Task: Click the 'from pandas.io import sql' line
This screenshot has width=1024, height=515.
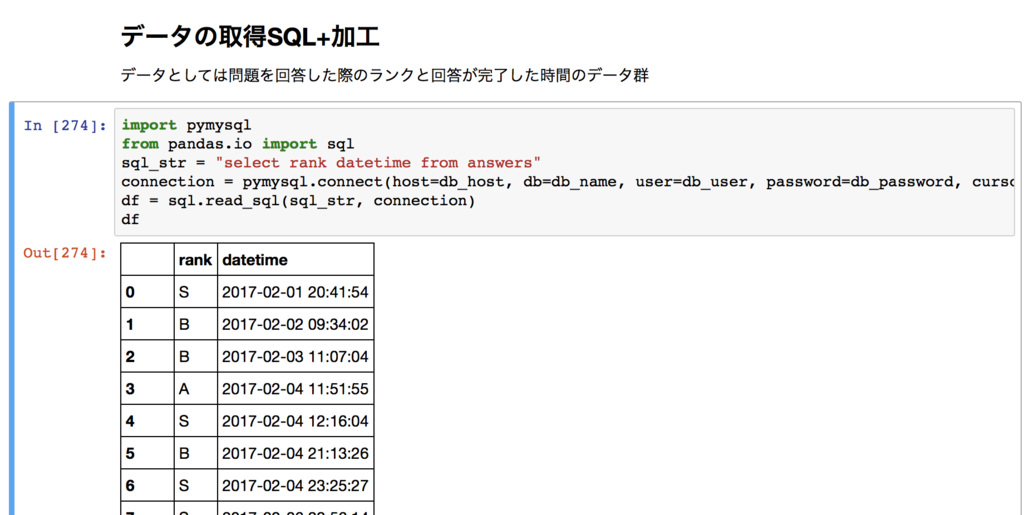Action: [238, 144]
